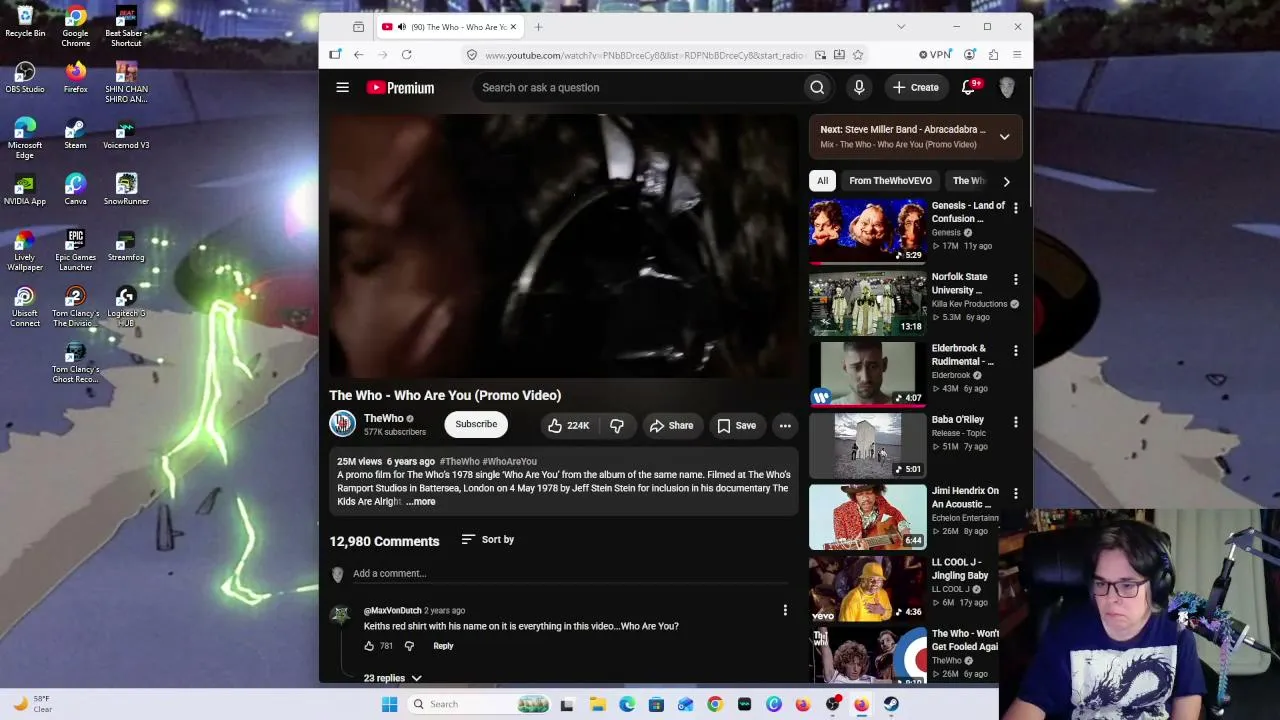1280x720 pixels.
Task: Open options for Norfolk State University video
Action: (1015, 279)
